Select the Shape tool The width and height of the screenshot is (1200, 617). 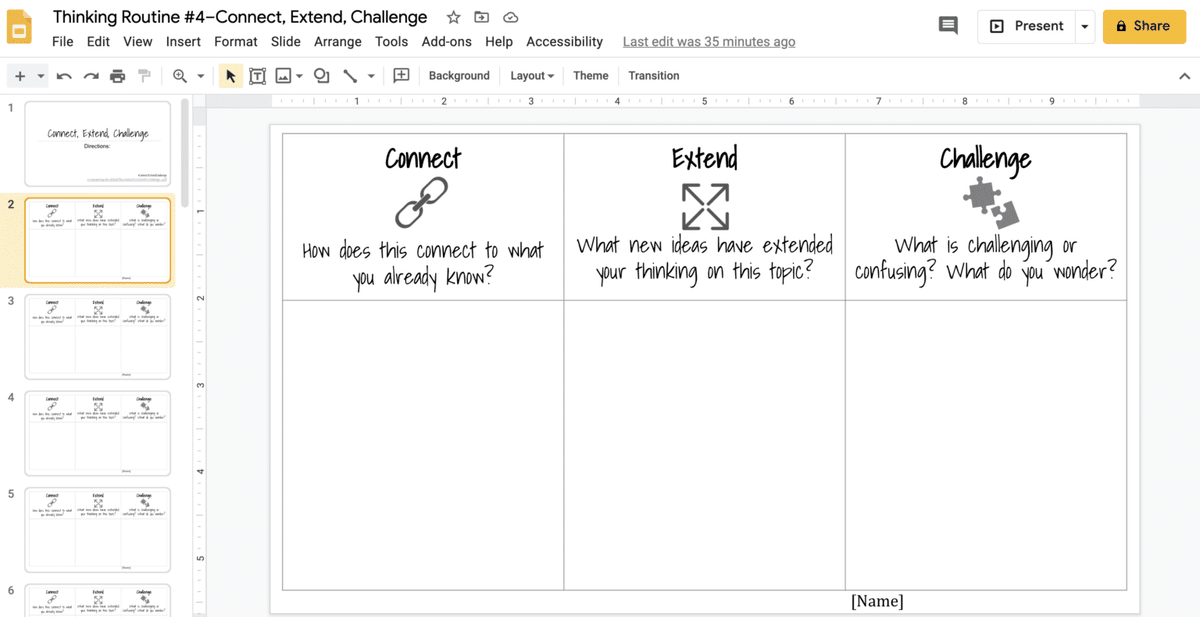coord(322,76)
